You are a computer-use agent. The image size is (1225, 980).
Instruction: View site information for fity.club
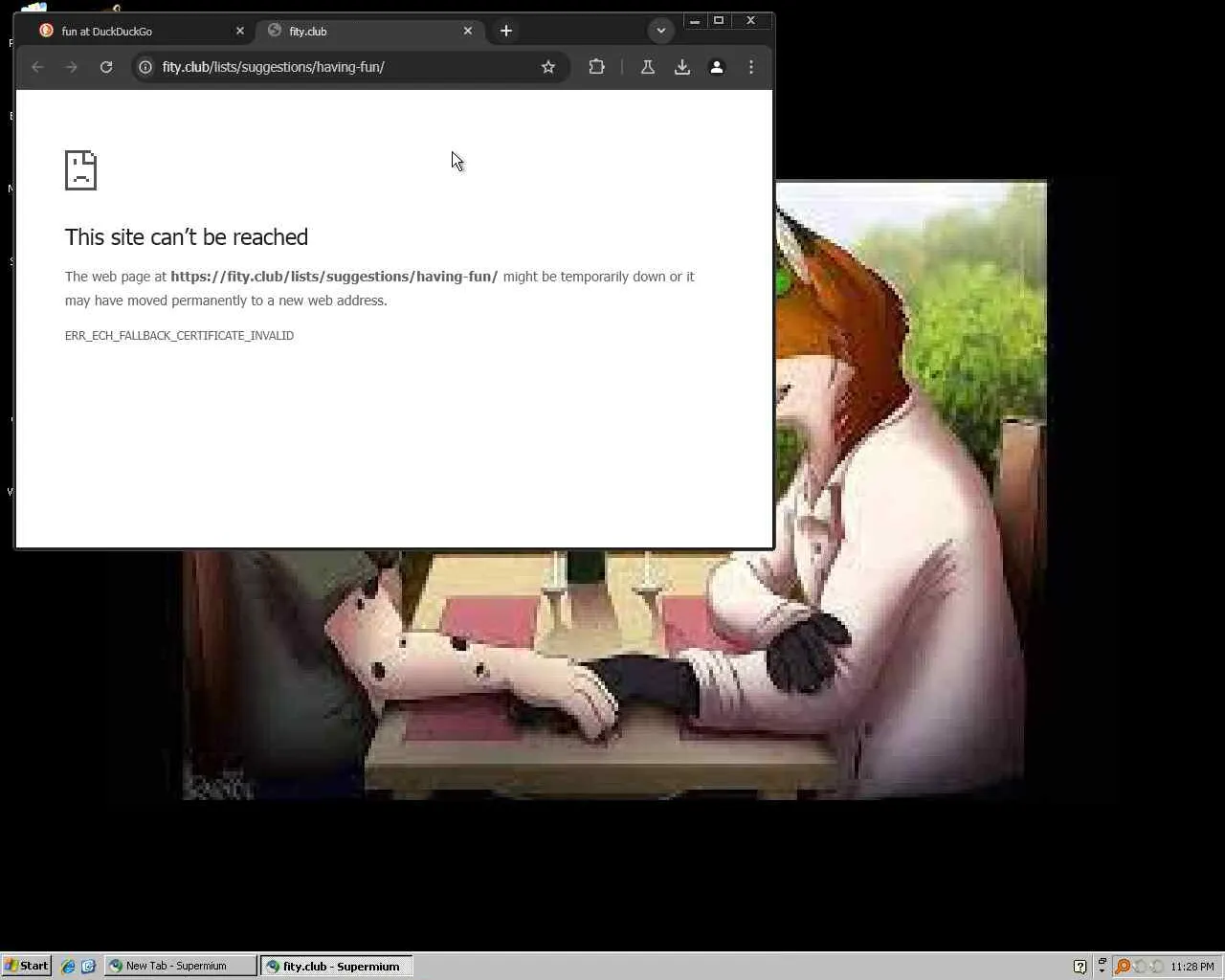145,67
